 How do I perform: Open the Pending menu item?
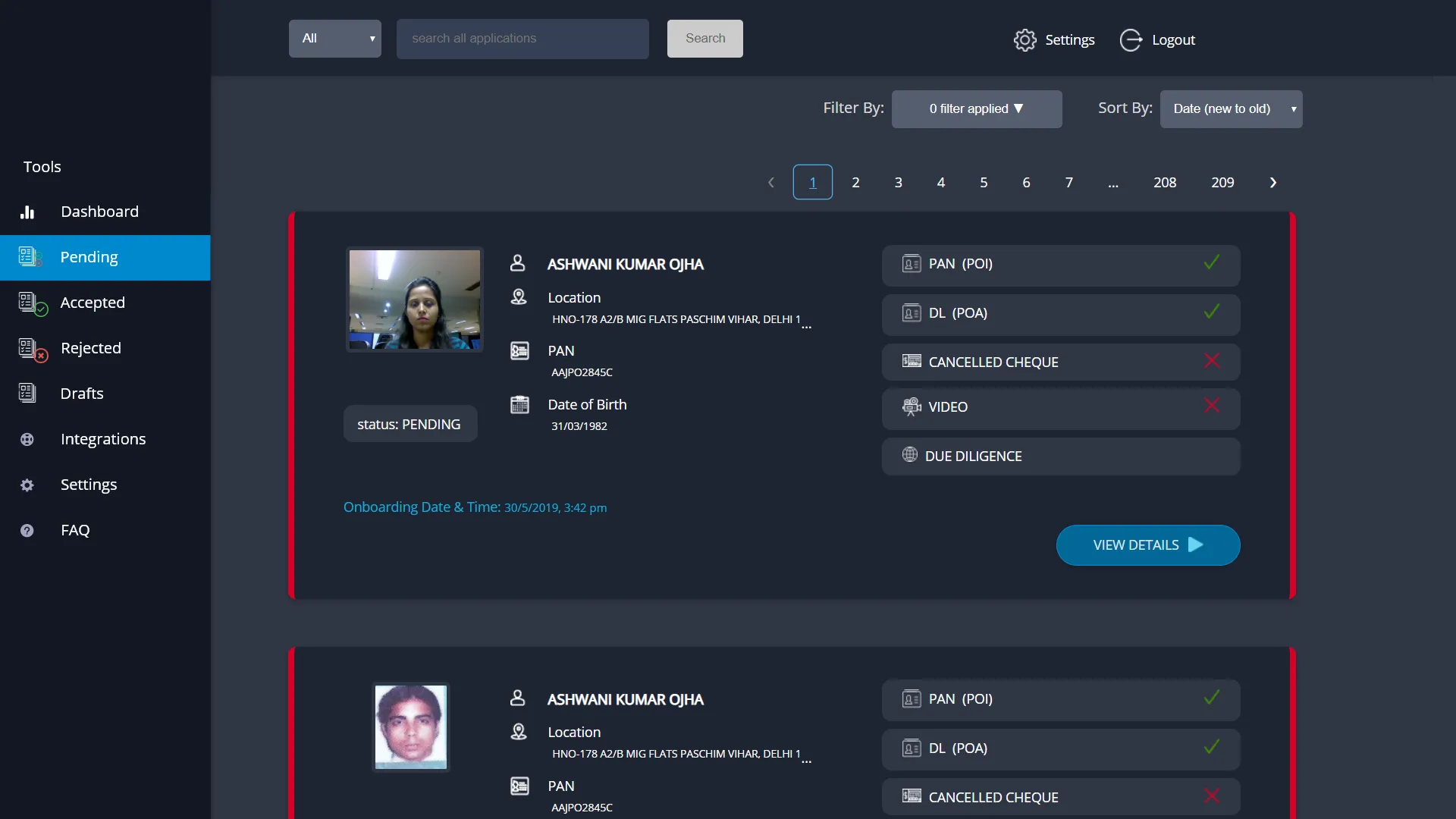[x=105, y=258]
